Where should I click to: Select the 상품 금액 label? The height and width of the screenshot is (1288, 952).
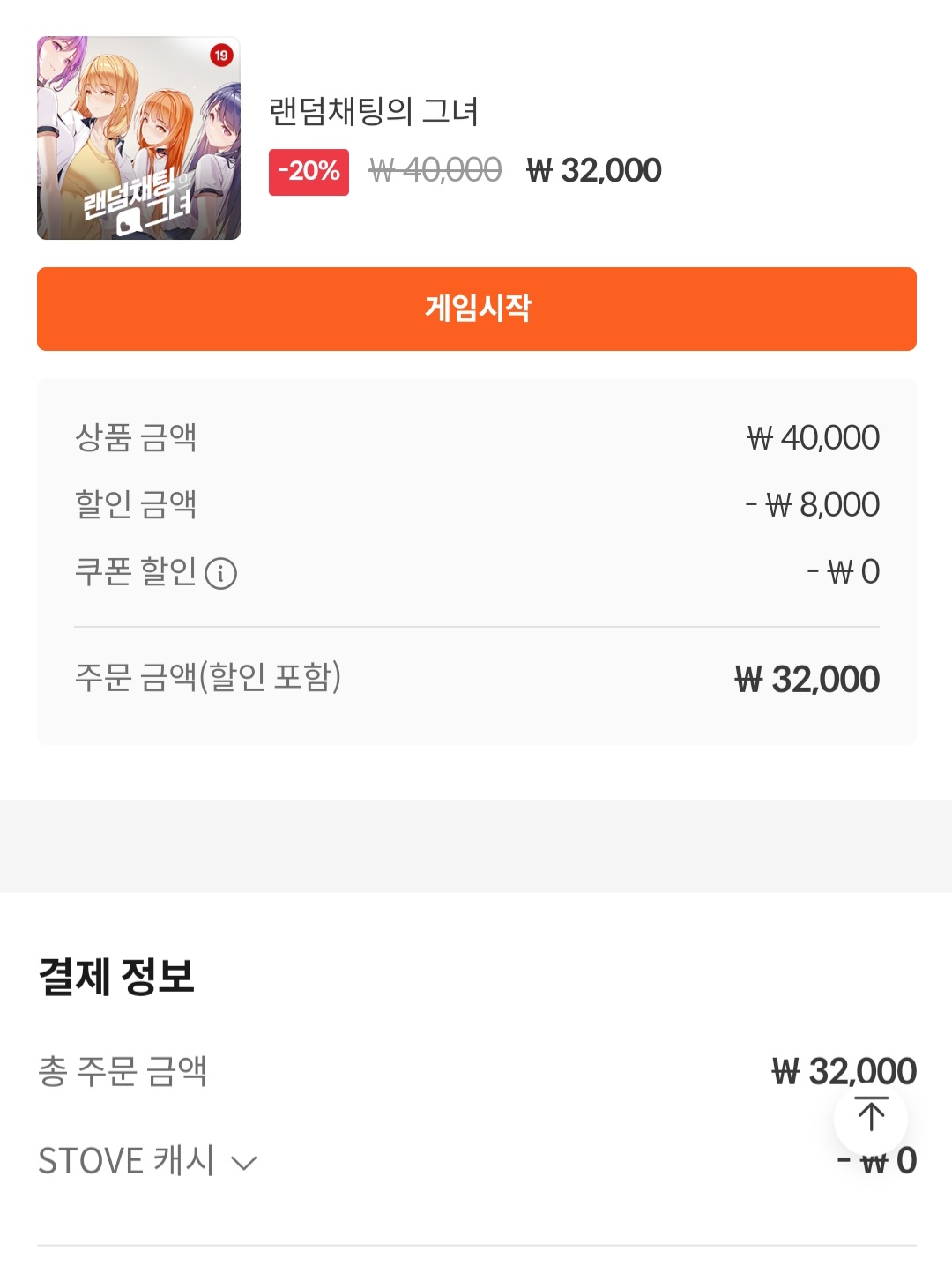[x=136, y=437]
